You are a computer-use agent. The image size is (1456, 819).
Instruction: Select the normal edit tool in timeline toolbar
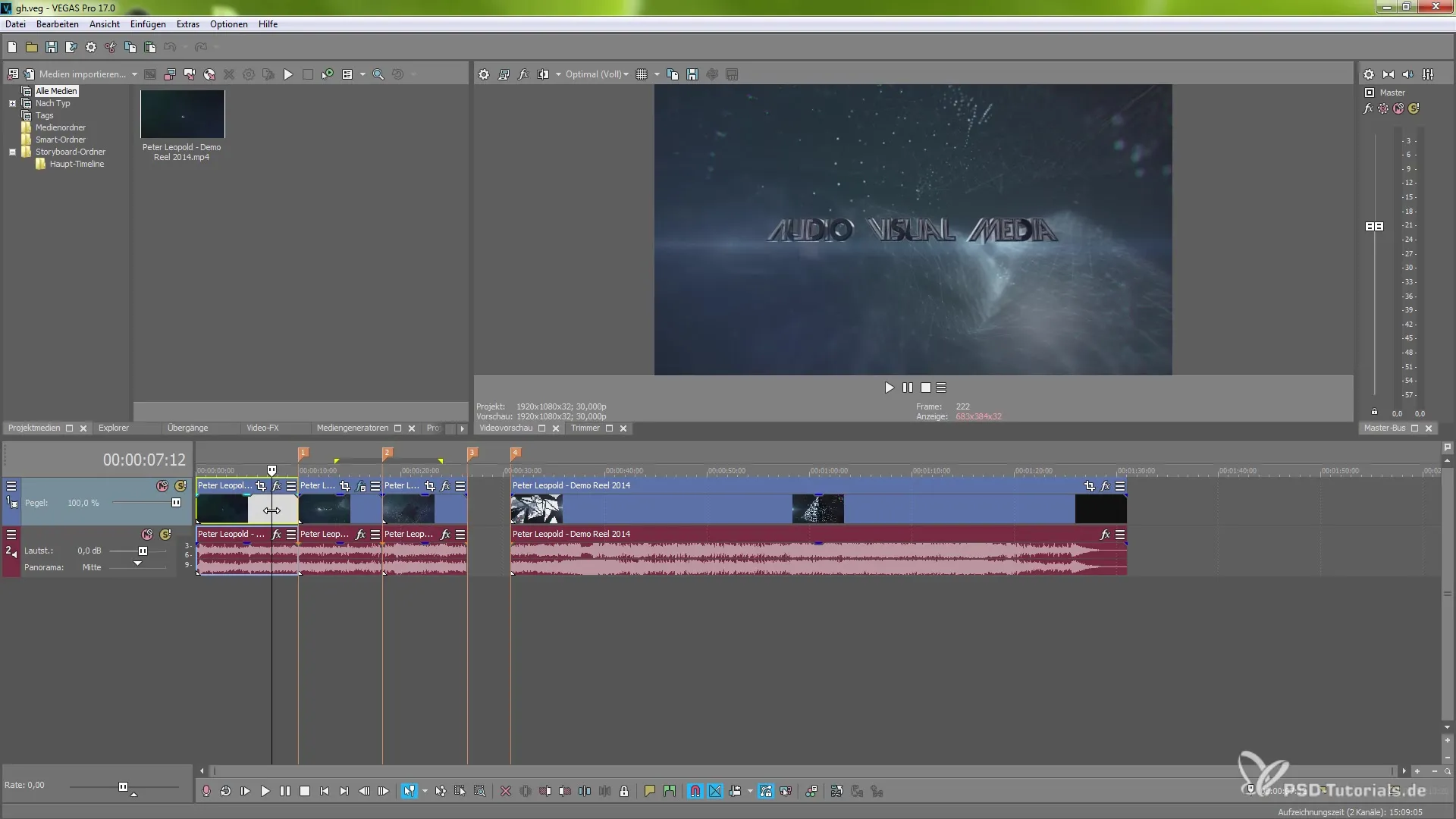pos(409,791)
